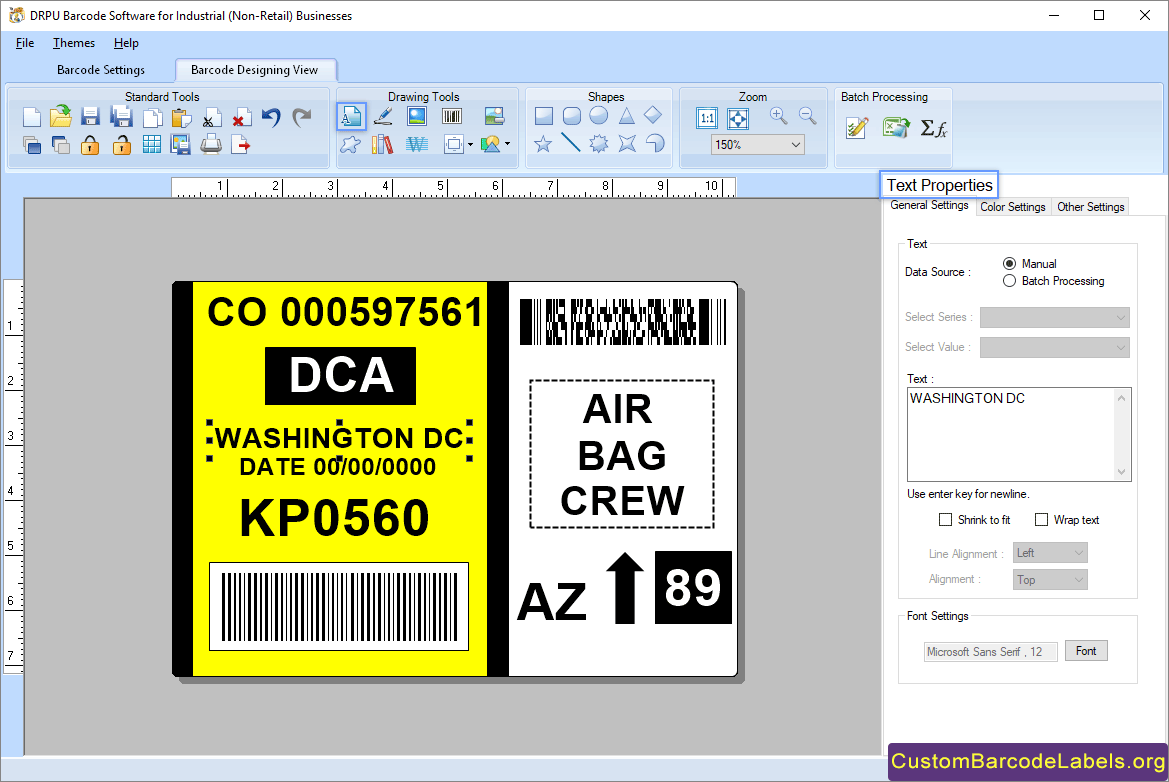Screen dimensions: 1169x782
Task: Select the General Settings tab
Action: click(x=930, y=205)
